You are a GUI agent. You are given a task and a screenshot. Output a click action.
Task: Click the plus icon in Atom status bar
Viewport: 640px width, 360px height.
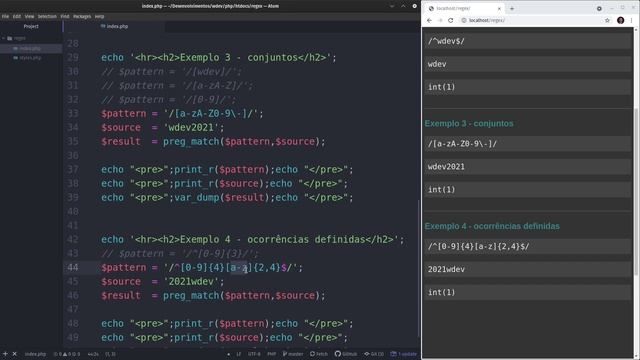click(5, 354)
